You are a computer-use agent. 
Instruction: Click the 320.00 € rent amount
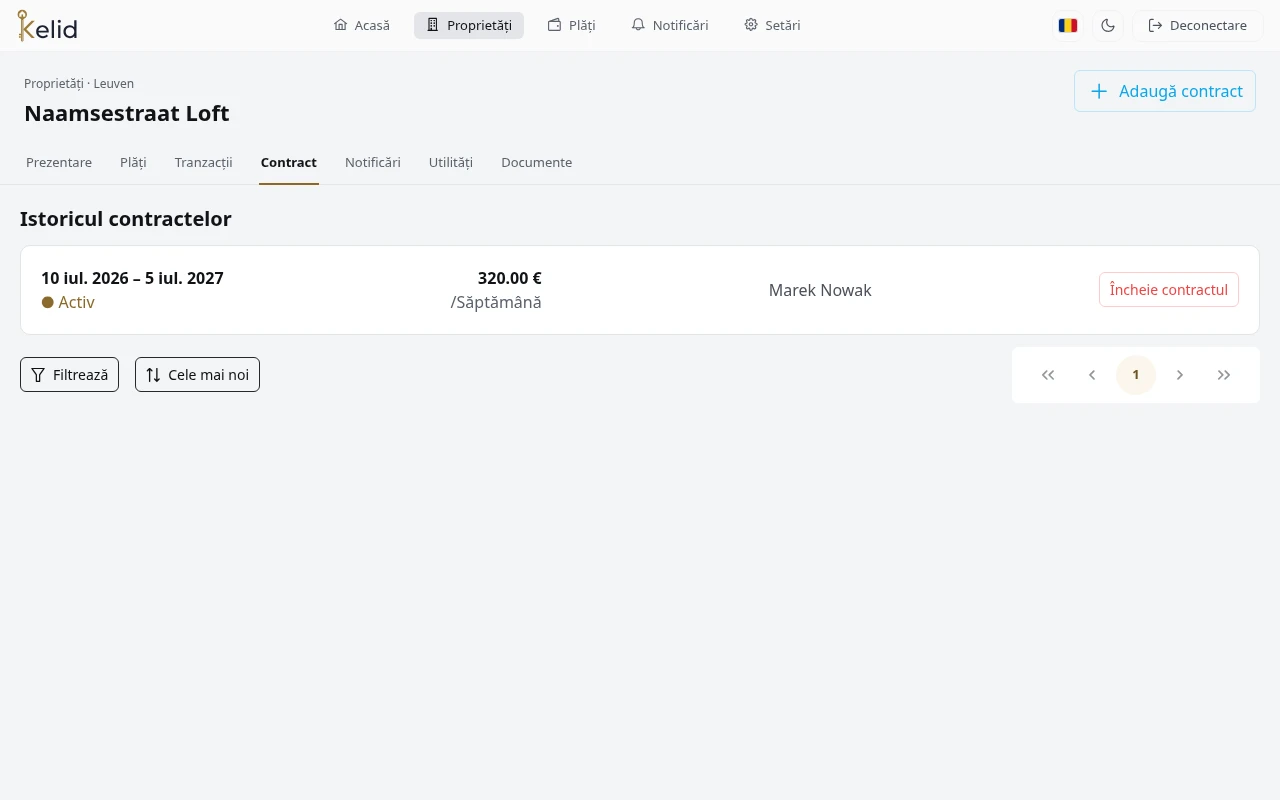[x=509, y=278]
